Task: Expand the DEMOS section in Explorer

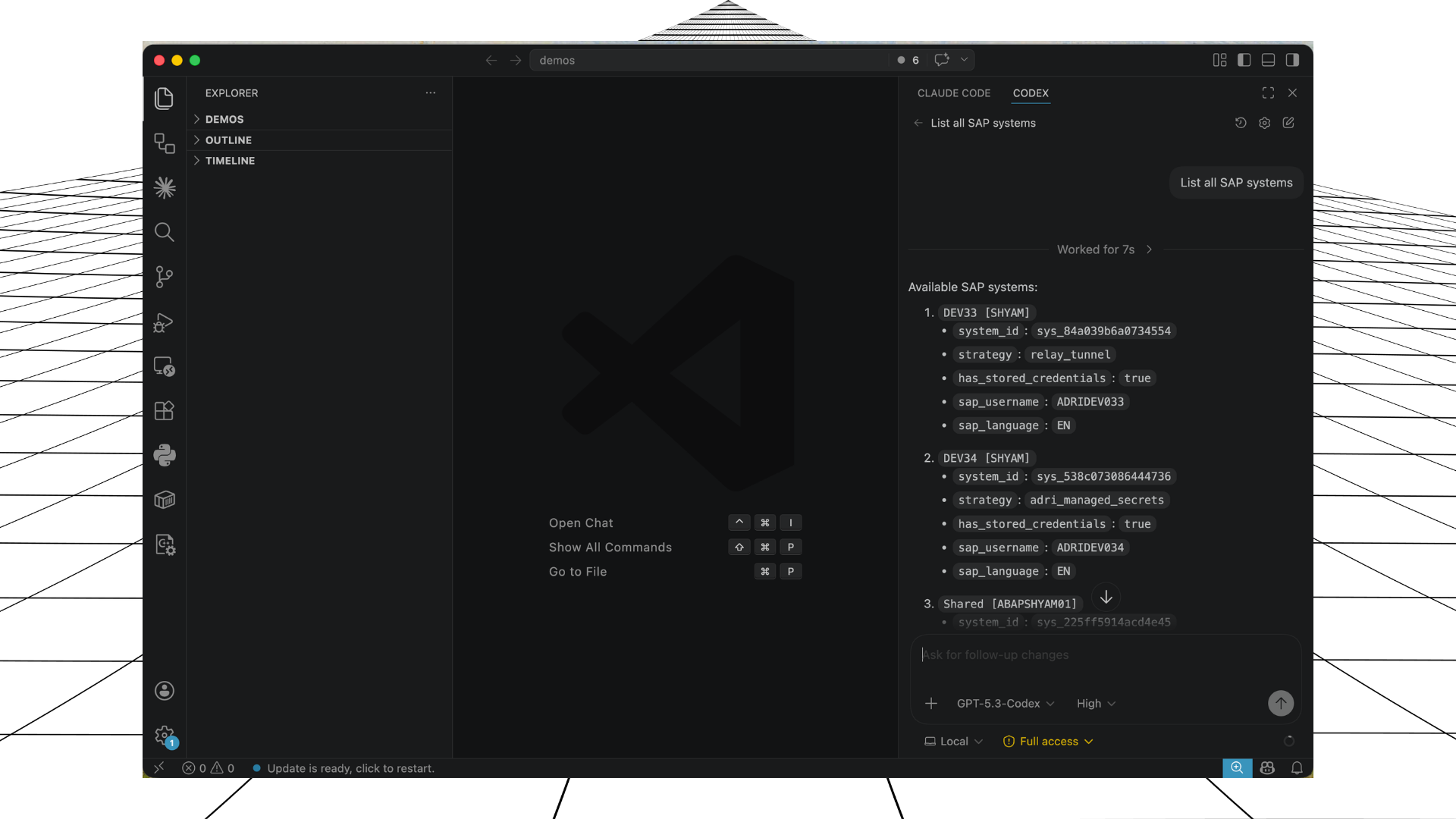Action: pyautogui.click(x=224, y=119)
